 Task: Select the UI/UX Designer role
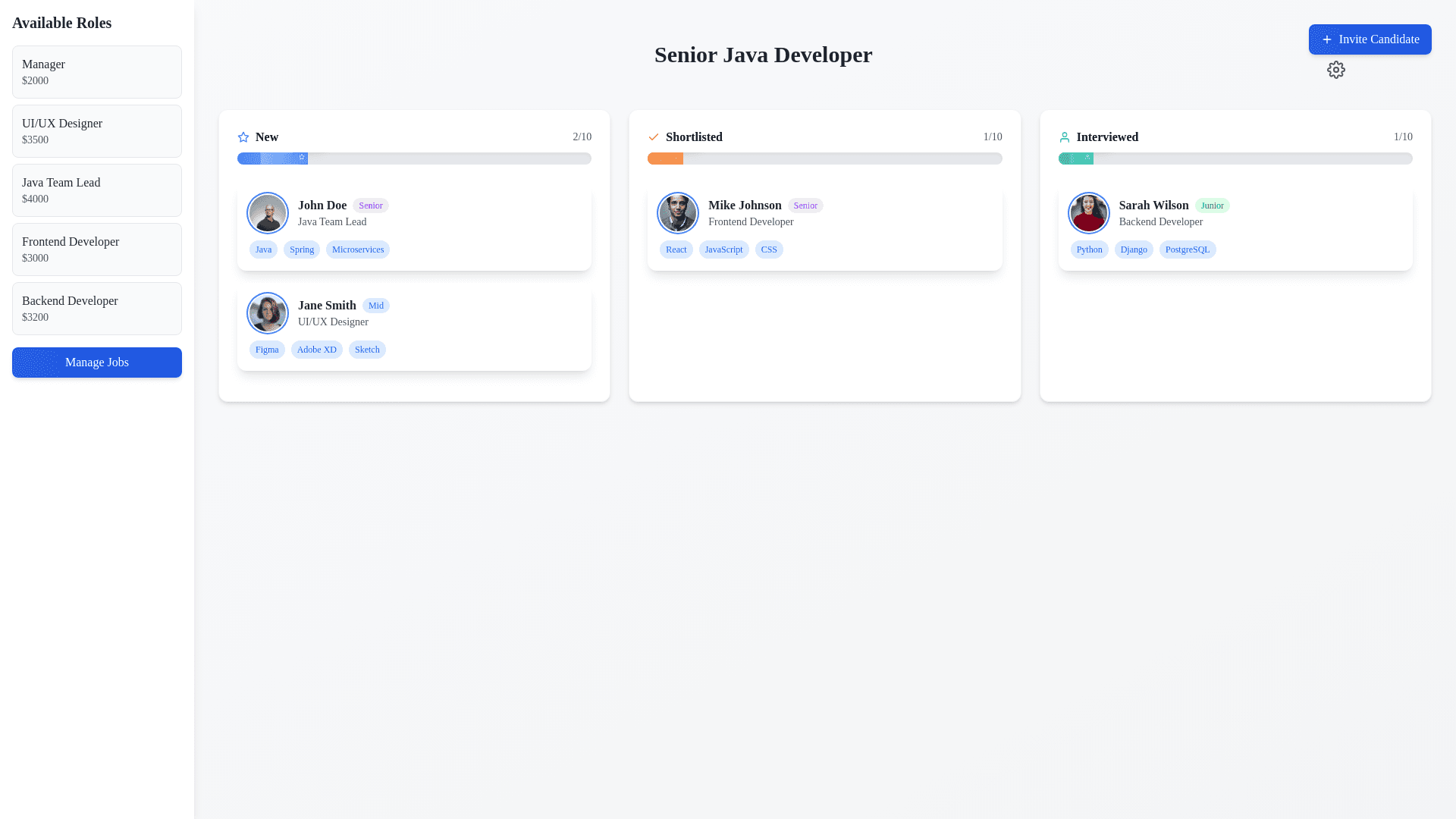coord(97,131)
